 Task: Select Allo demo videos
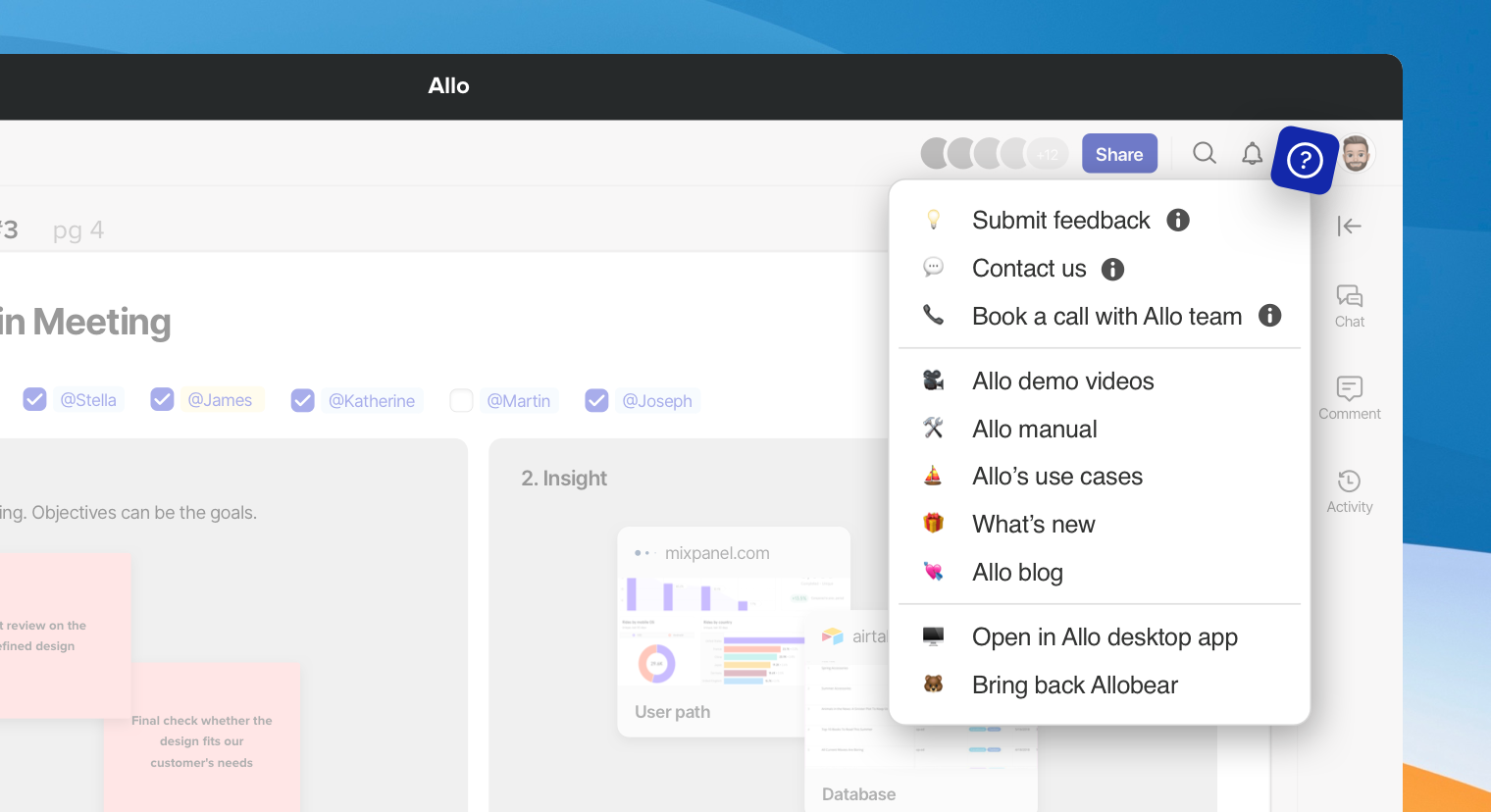(1062, 381)
